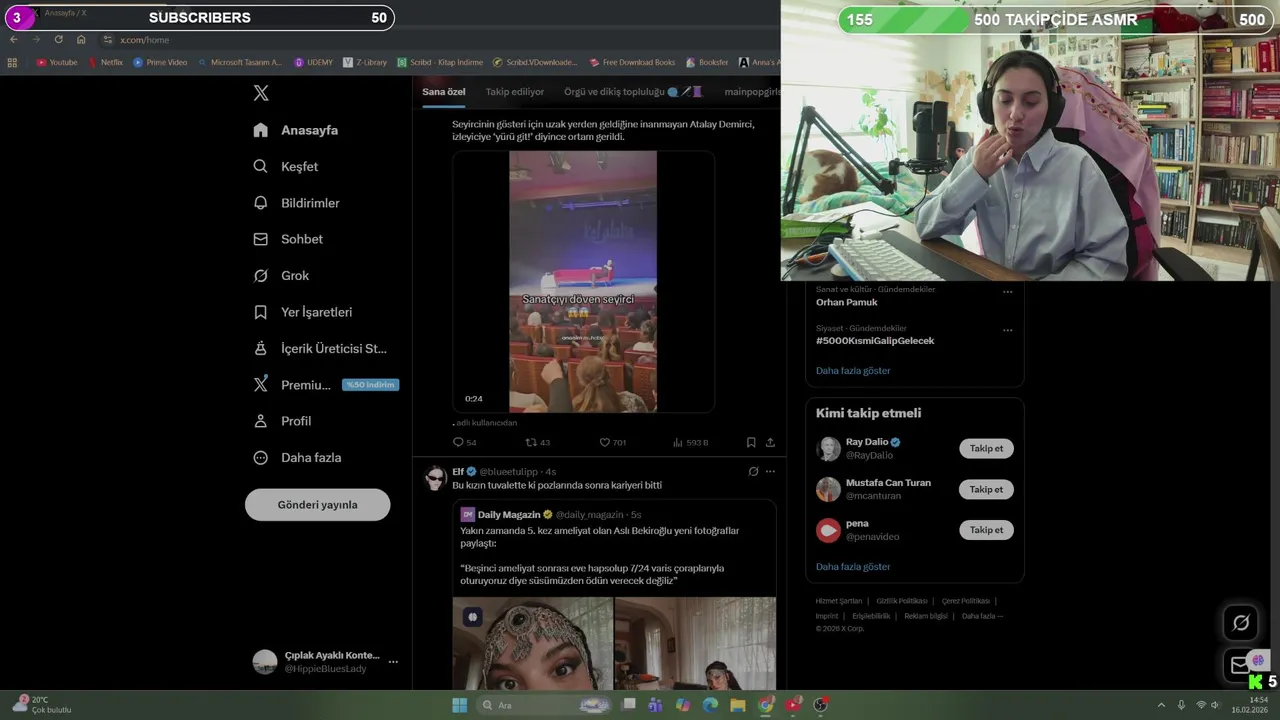Open Premium in sidebar
The image size is (1280, 720).
[292, 385]
